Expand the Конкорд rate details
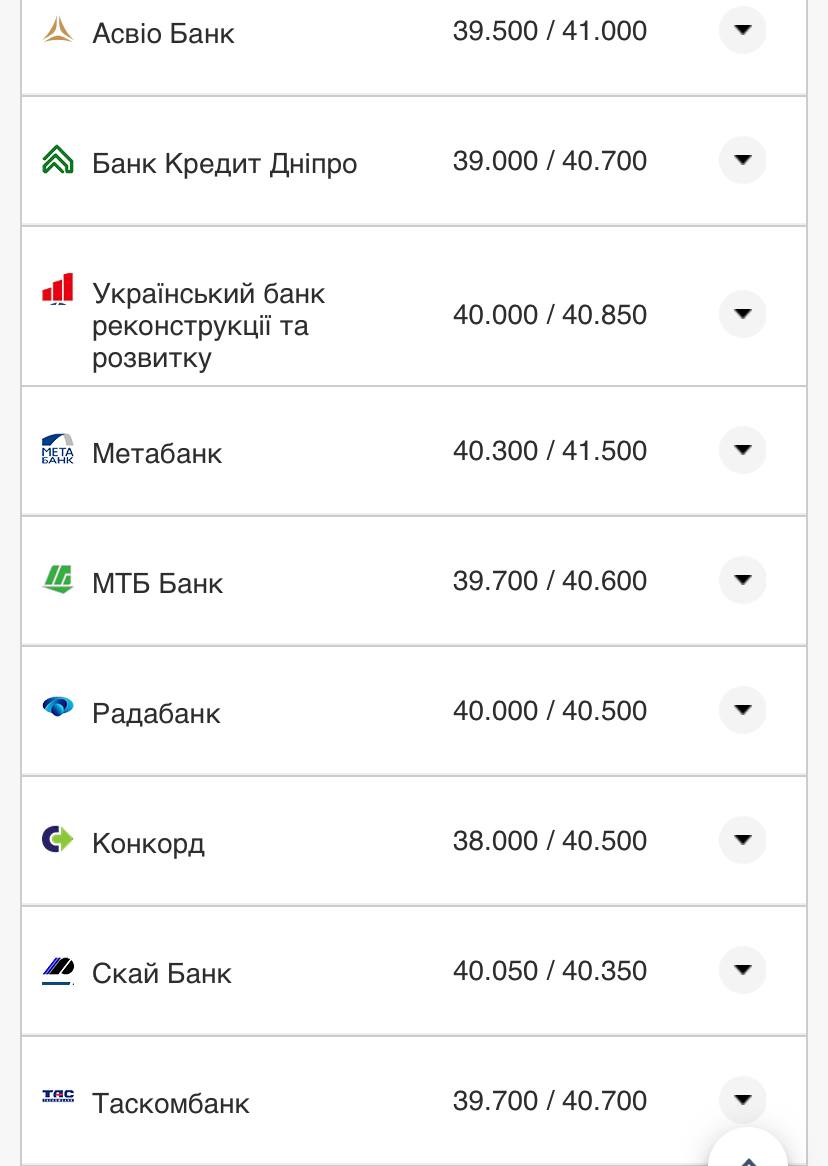 point(742,840)
